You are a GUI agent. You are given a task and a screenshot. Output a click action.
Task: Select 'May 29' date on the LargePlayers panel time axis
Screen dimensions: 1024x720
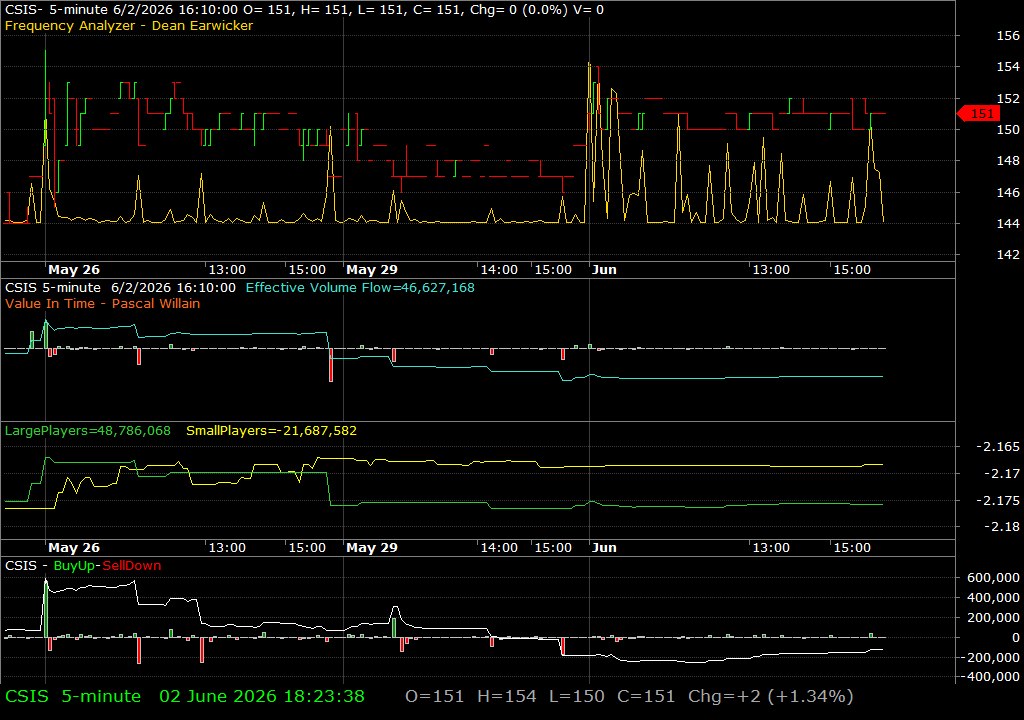tap(372, 548)
